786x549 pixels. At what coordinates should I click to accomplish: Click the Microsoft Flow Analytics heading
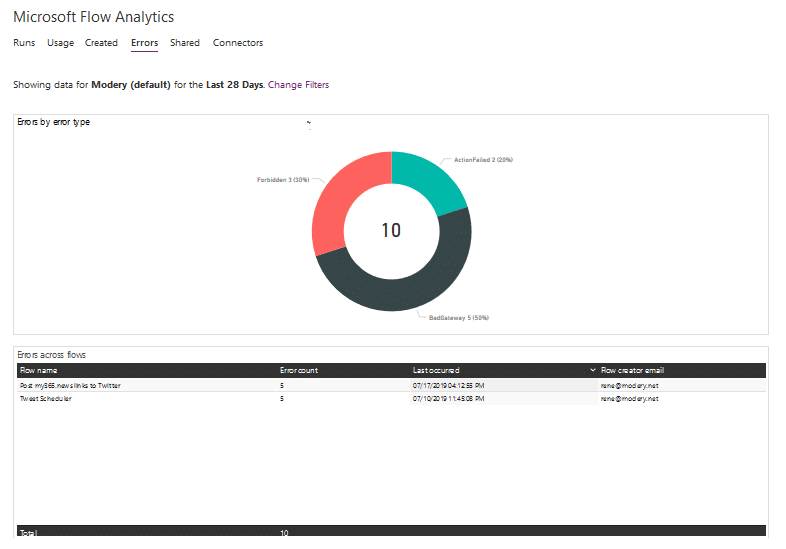tap(94, 17)
